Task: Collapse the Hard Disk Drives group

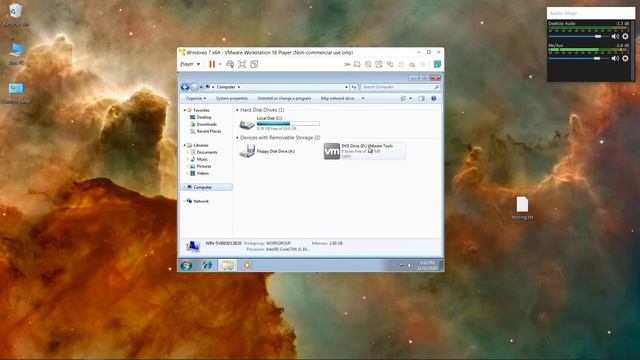Action: click(x=237, y=110)
